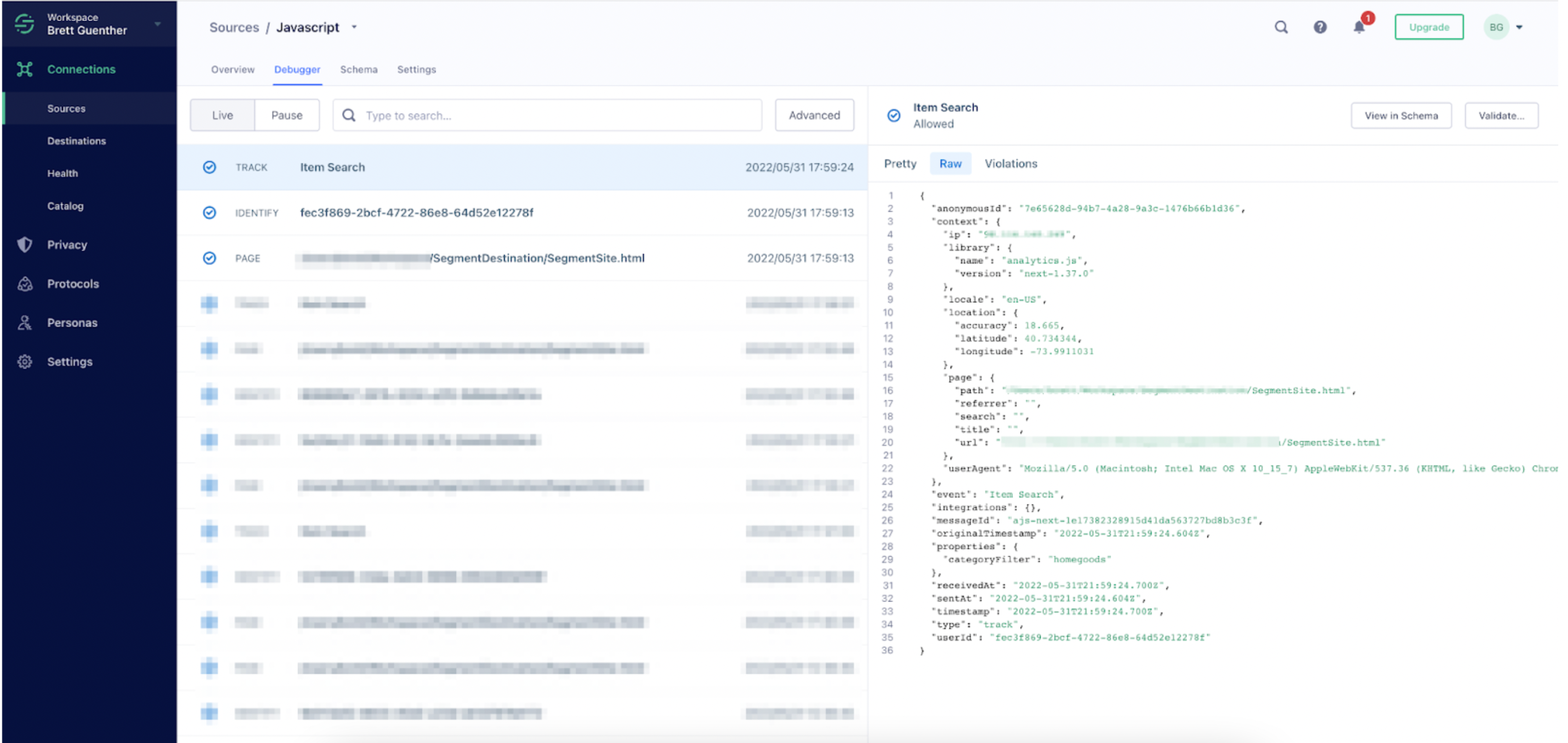Open notifications bell with red badge
This screenshot has width=1568, height=743.
click(x=1359, y=27)
